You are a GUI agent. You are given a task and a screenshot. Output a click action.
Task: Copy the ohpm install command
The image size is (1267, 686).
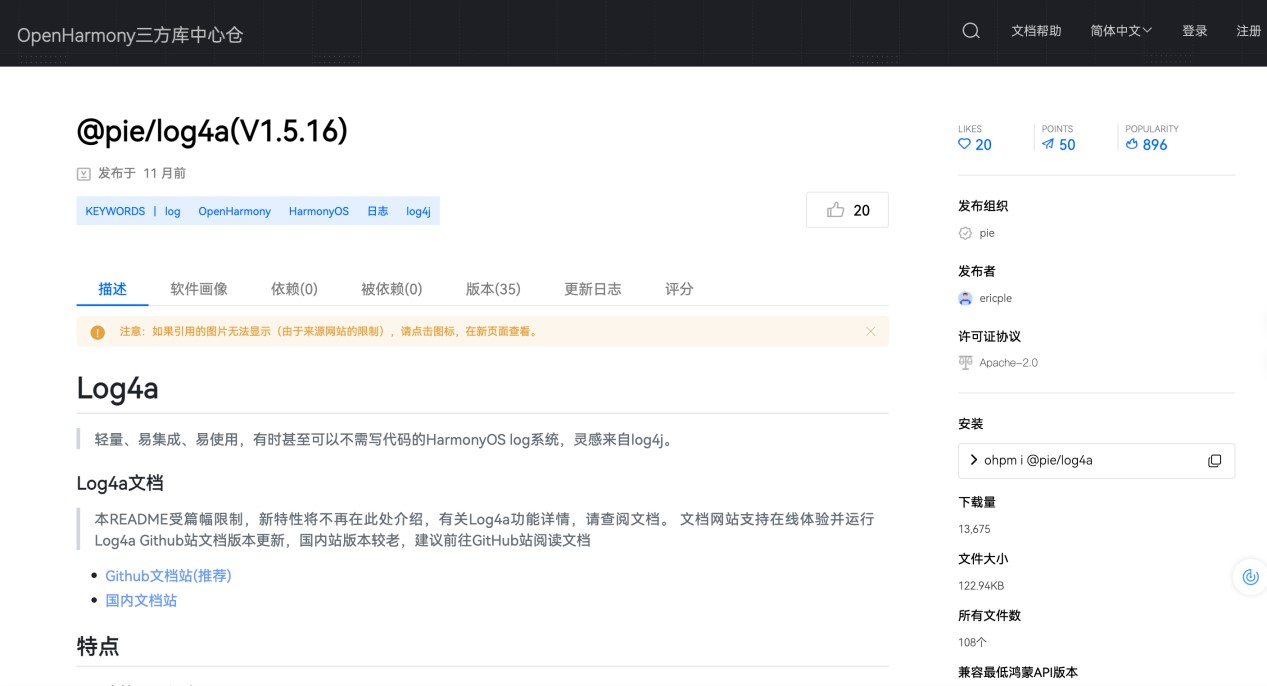(1214, 461)
